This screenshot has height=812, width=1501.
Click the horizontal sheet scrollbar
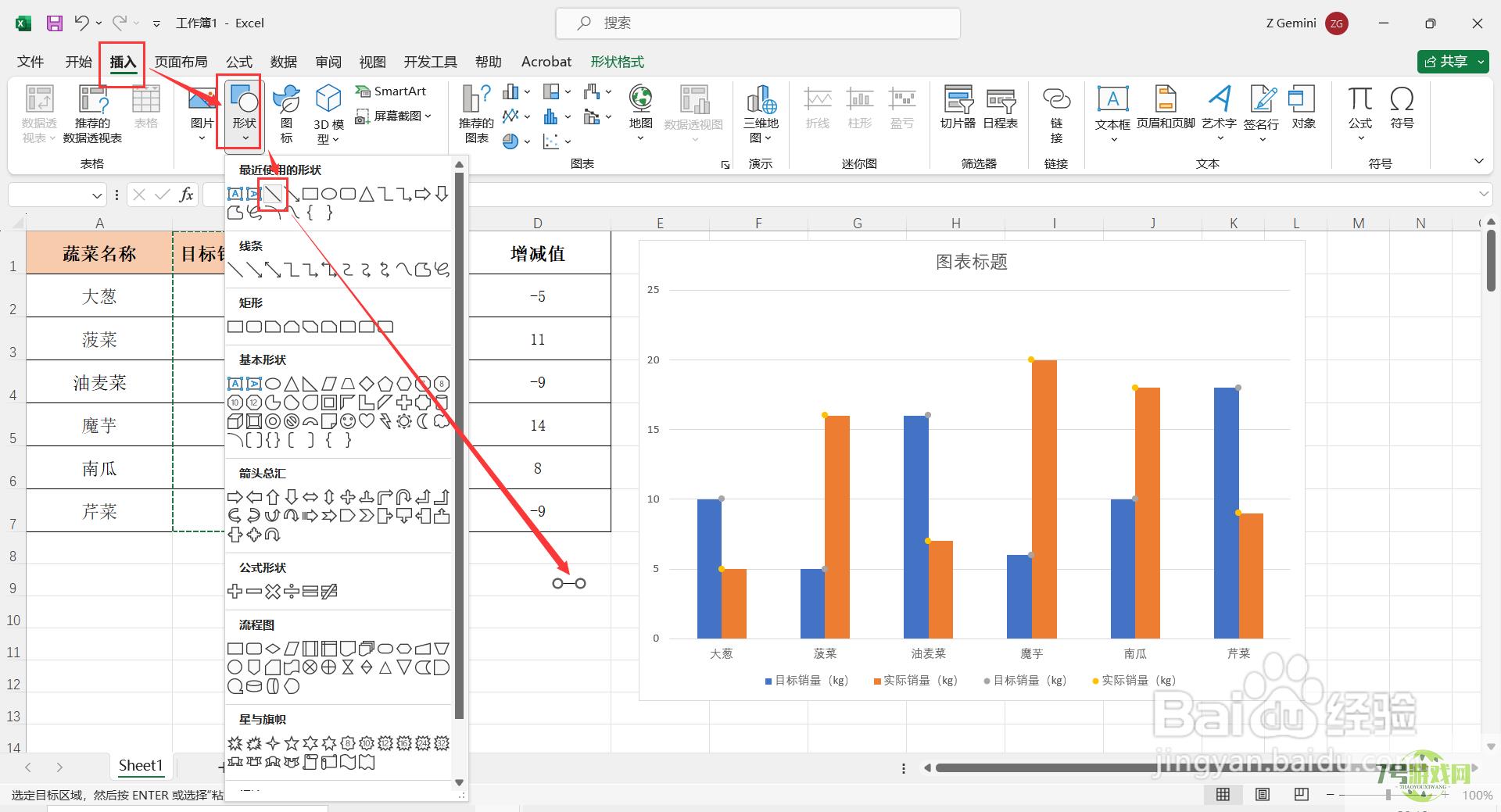tap(1198, 768)
